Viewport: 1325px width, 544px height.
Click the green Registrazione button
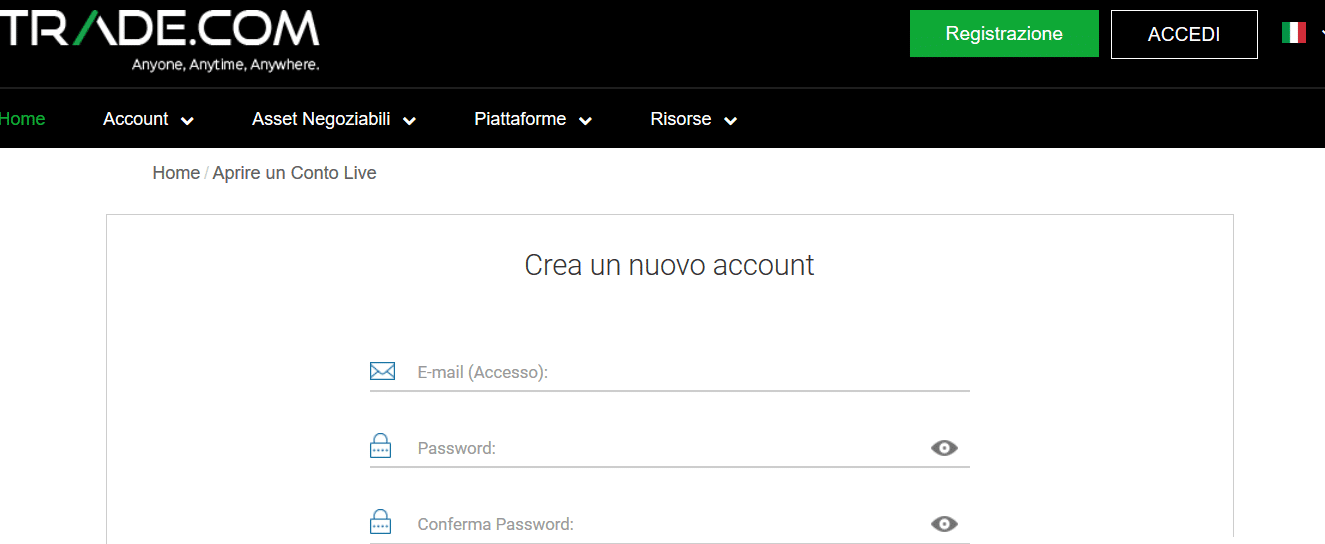(1004, 34)
